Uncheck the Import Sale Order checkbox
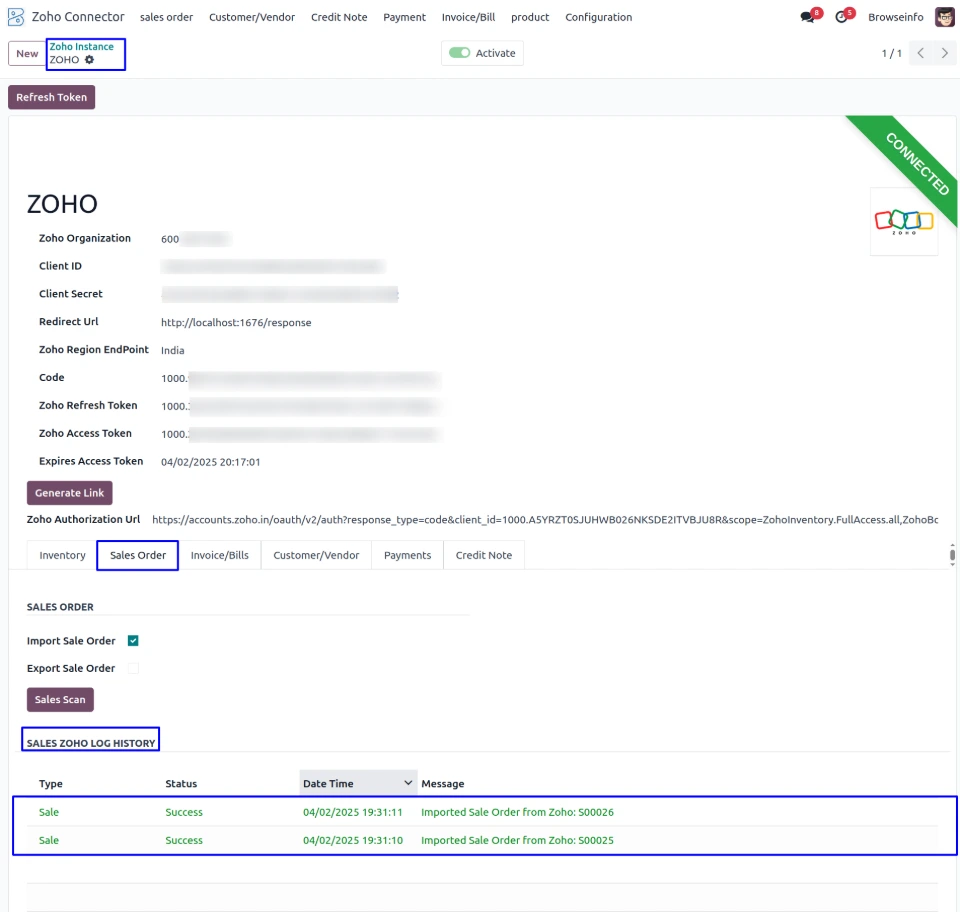960x912 pixels. pyautogui.click(x=133, y=640)
